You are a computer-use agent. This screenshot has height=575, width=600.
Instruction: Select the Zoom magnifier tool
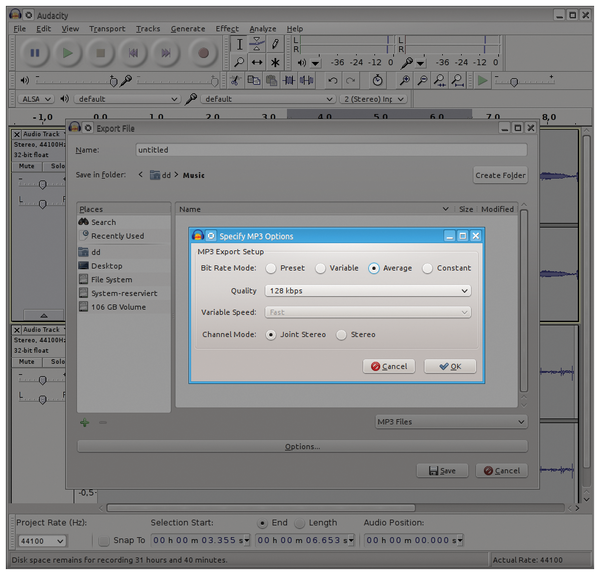pyautogui.click(x=239, y=62)
